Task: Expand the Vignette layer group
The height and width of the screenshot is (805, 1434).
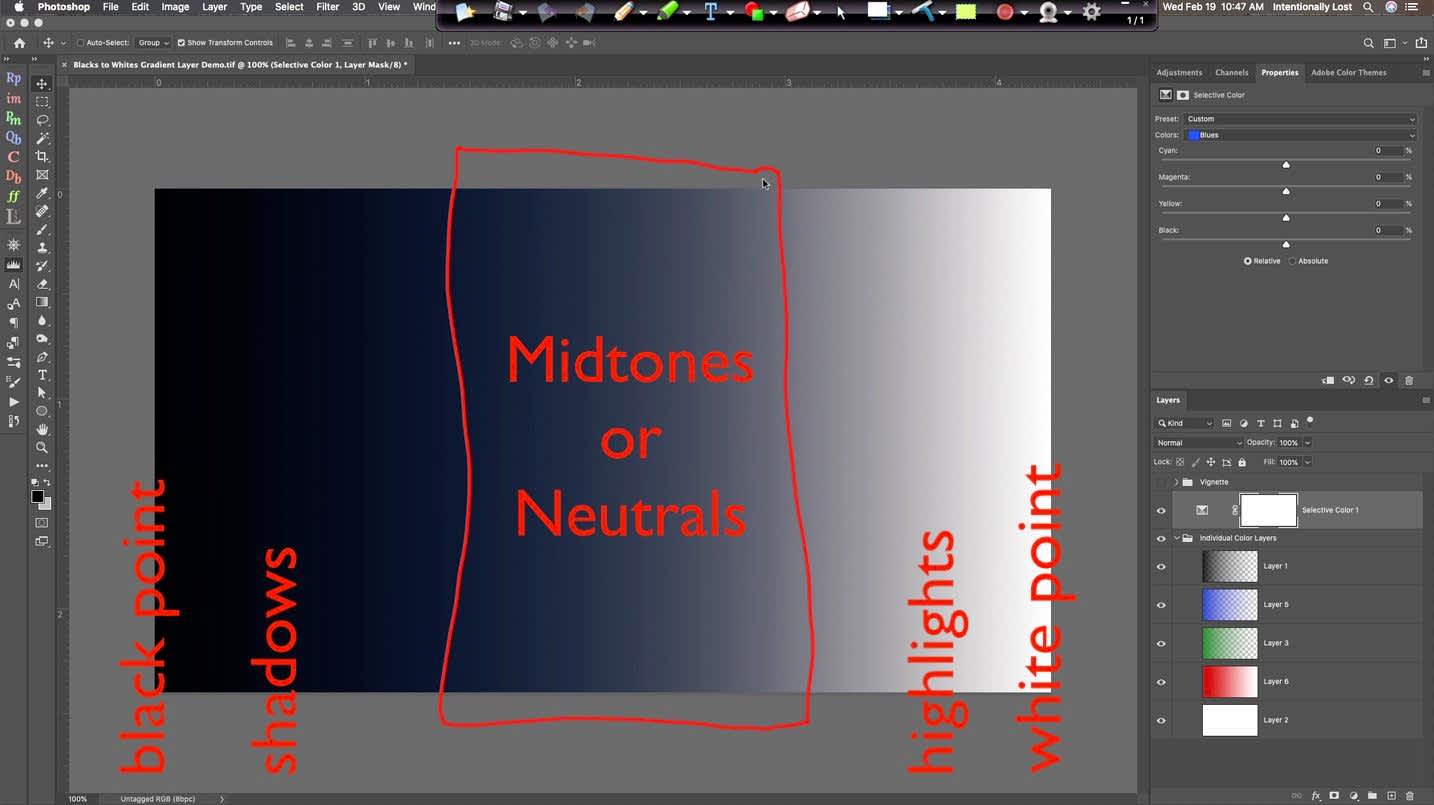Action: point(1176,481)
